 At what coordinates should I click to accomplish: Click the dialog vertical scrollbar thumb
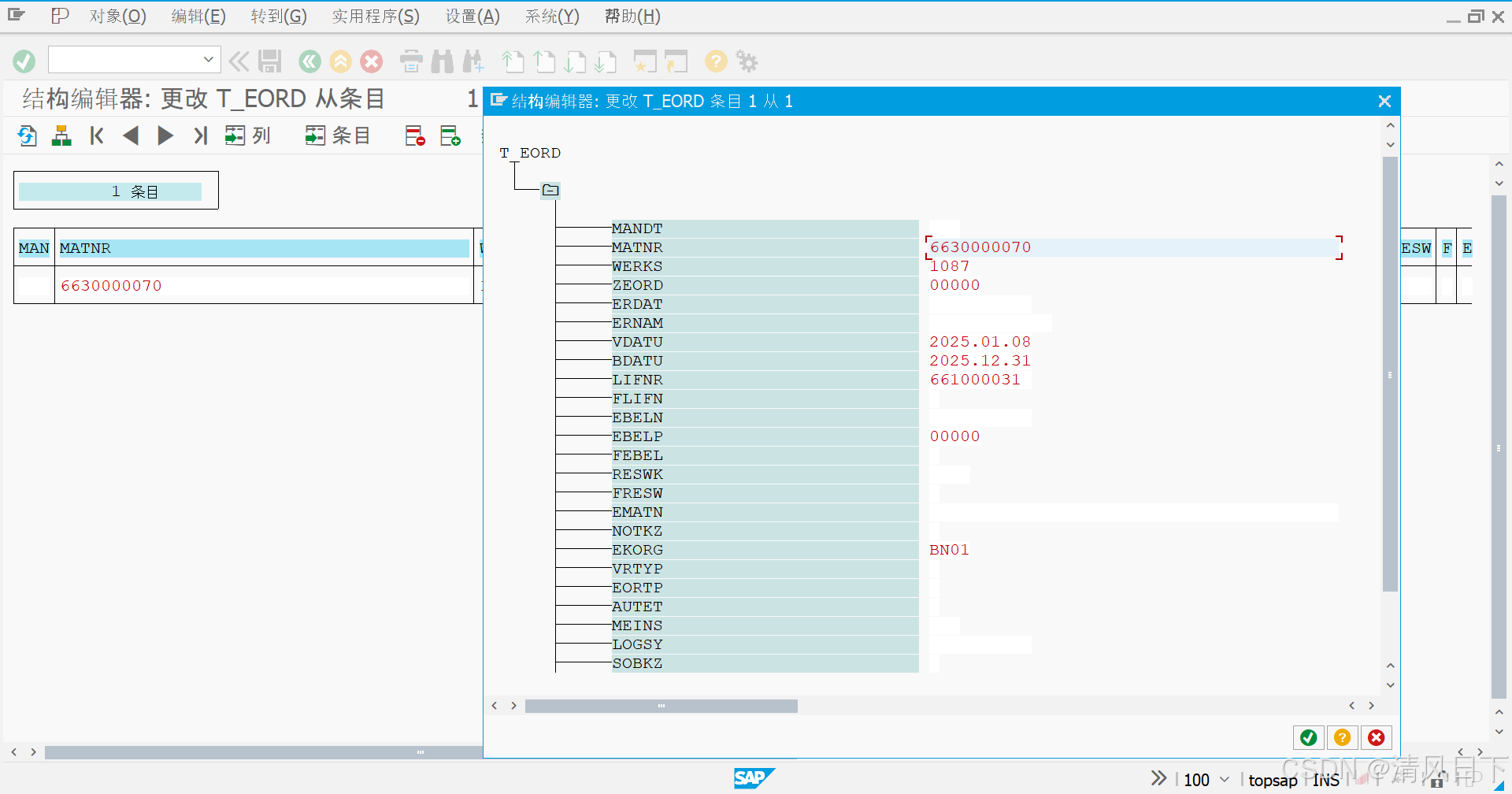click(x=1390, y=374)
